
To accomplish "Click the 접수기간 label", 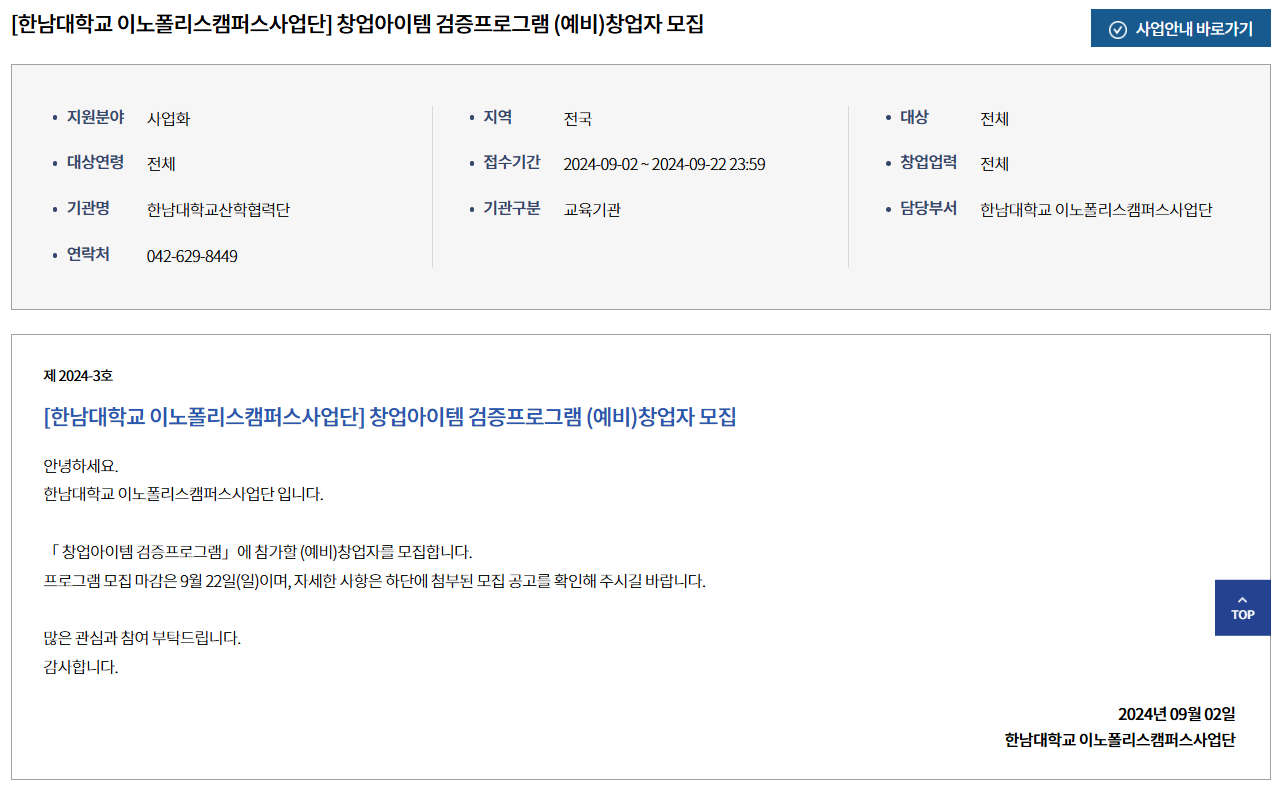I will point(512,162).
